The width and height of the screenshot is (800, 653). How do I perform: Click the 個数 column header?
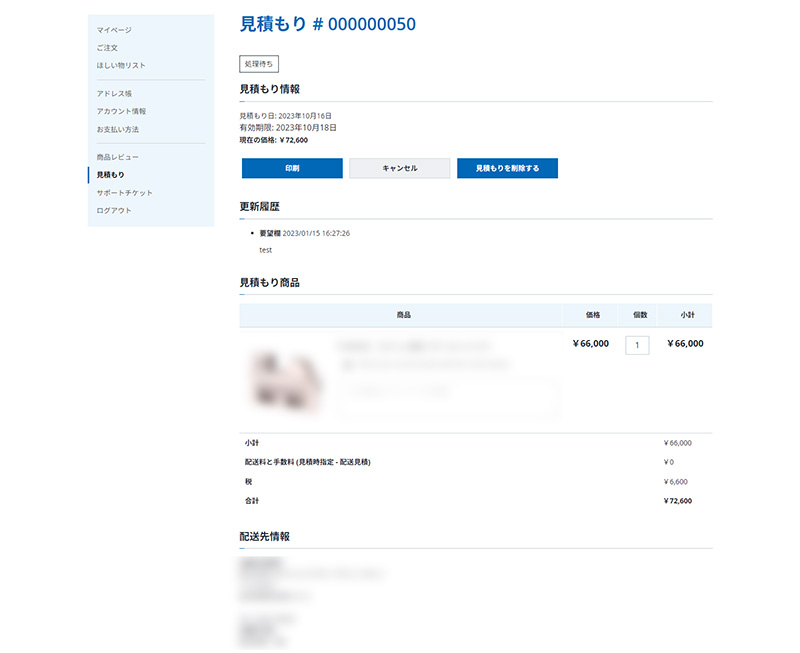(x=640, y=315)
